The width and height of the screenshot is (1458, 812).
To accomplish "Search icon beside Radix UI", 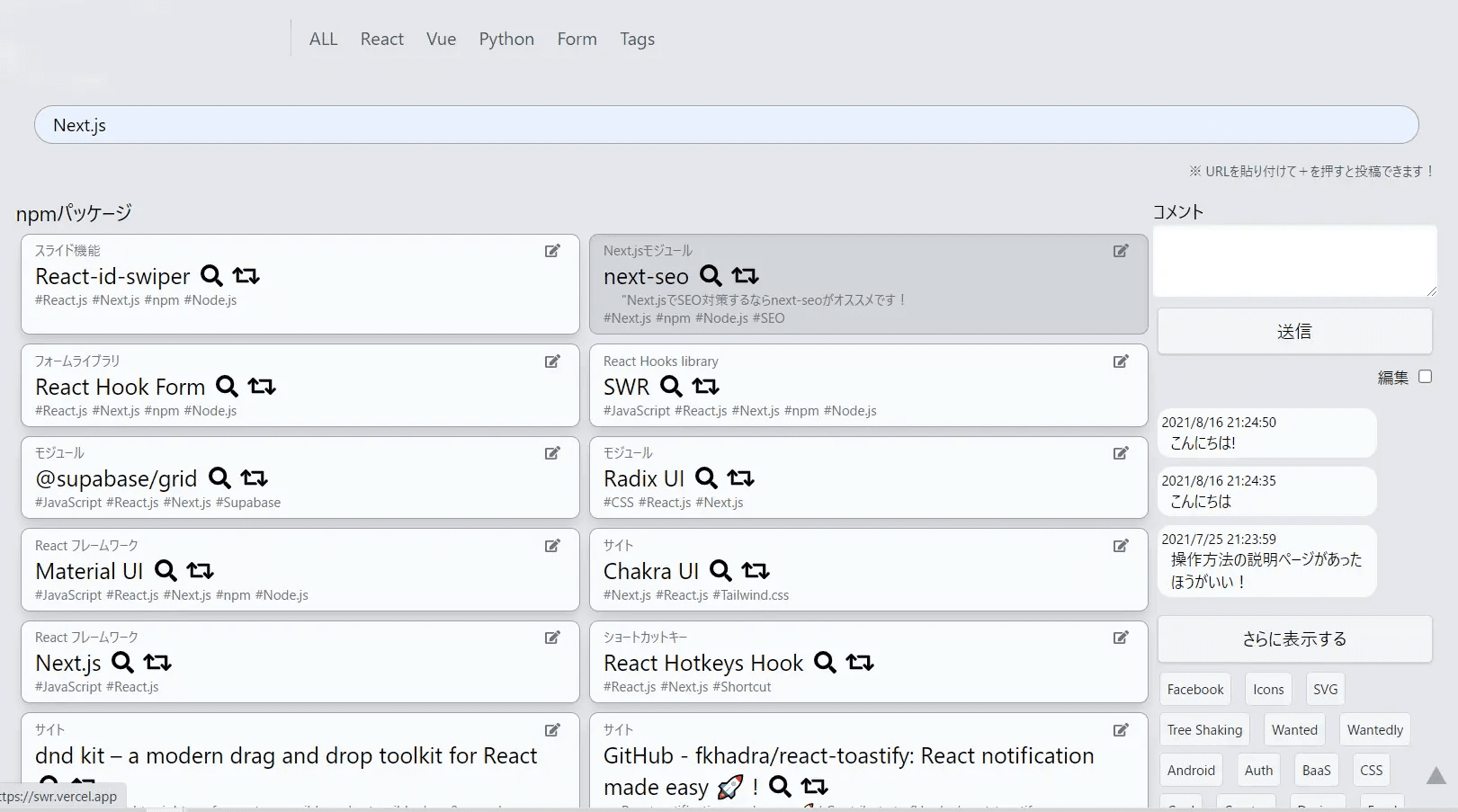I will coord(706,478).
